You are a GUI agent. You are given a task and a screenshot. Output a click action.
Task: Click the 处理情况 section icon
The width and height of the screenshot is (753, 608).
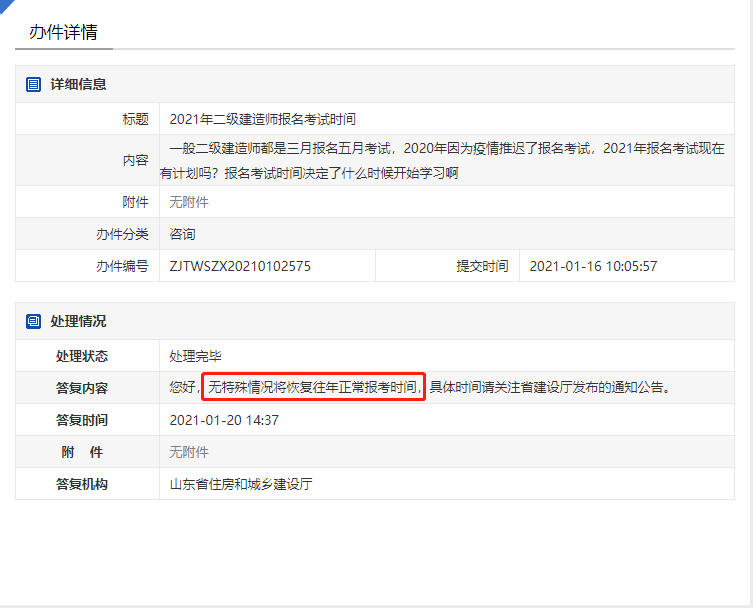(33, 321)
